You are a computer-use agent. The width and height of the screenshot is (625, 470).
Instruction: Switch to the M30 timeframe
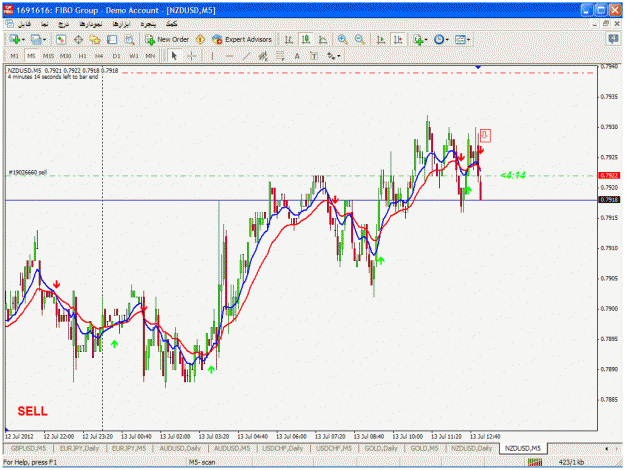click(x=65, y=56)
